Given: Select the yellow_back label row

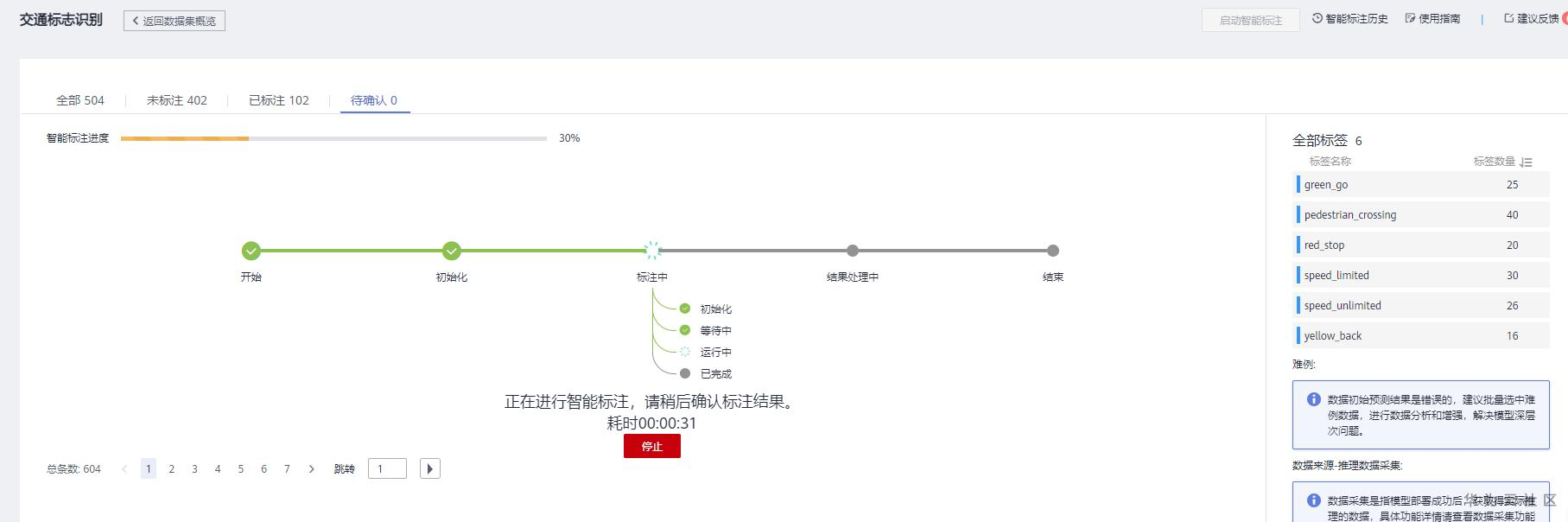Looking at the screenshot, I should tap(1421, 335).
